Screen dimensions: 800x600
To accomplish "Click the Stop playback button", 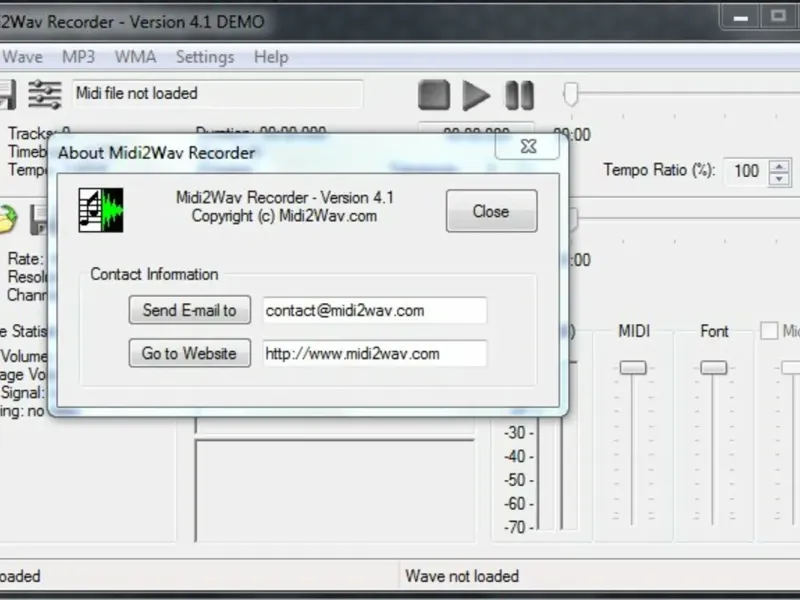I will (434, 95).
